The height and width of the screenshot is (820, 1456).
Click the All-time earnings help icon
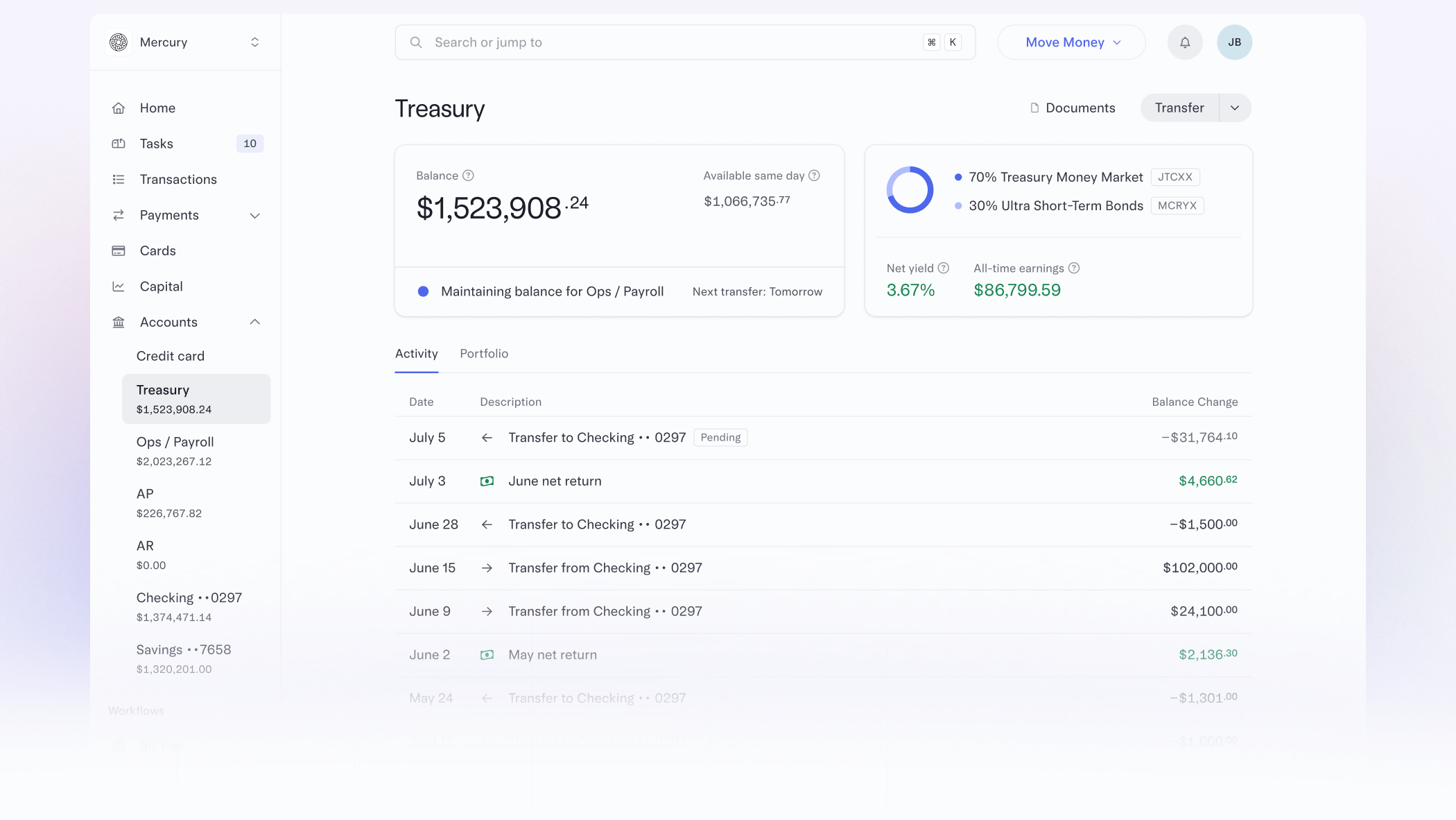(x=1073, y=268)
